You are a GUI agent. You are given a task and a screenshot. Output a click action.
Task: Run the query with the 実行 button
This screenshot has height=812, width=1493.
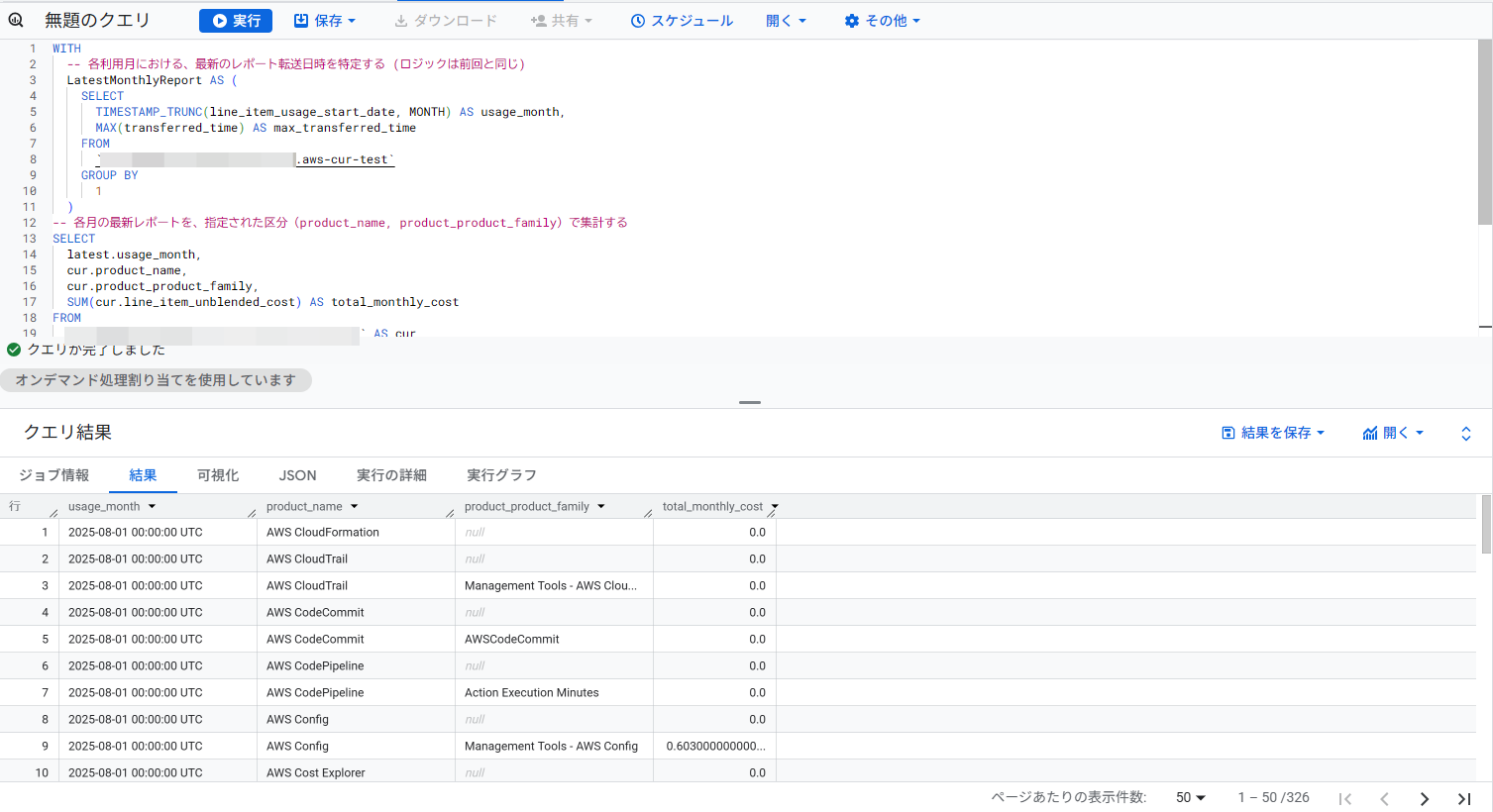click(x=235, y=19)
